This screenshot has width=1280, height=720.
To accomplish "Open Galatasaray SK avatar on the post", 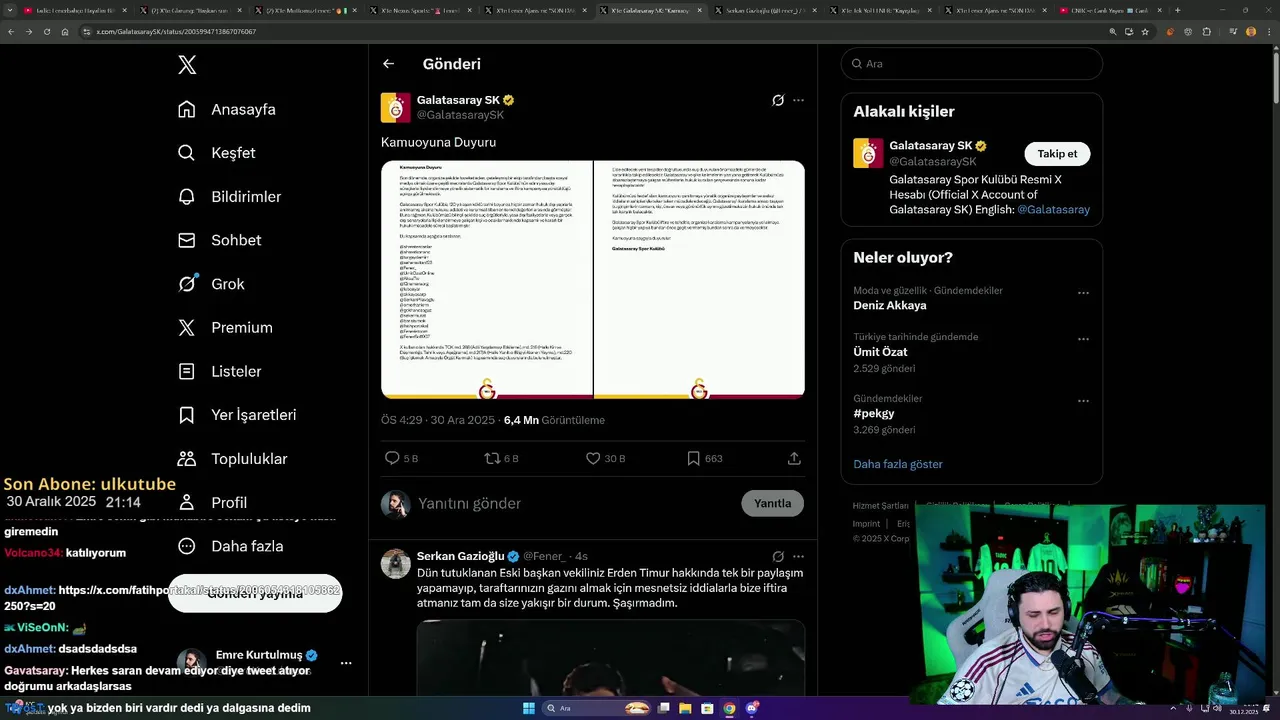I will pyautogui.click(x=396, y=107).
